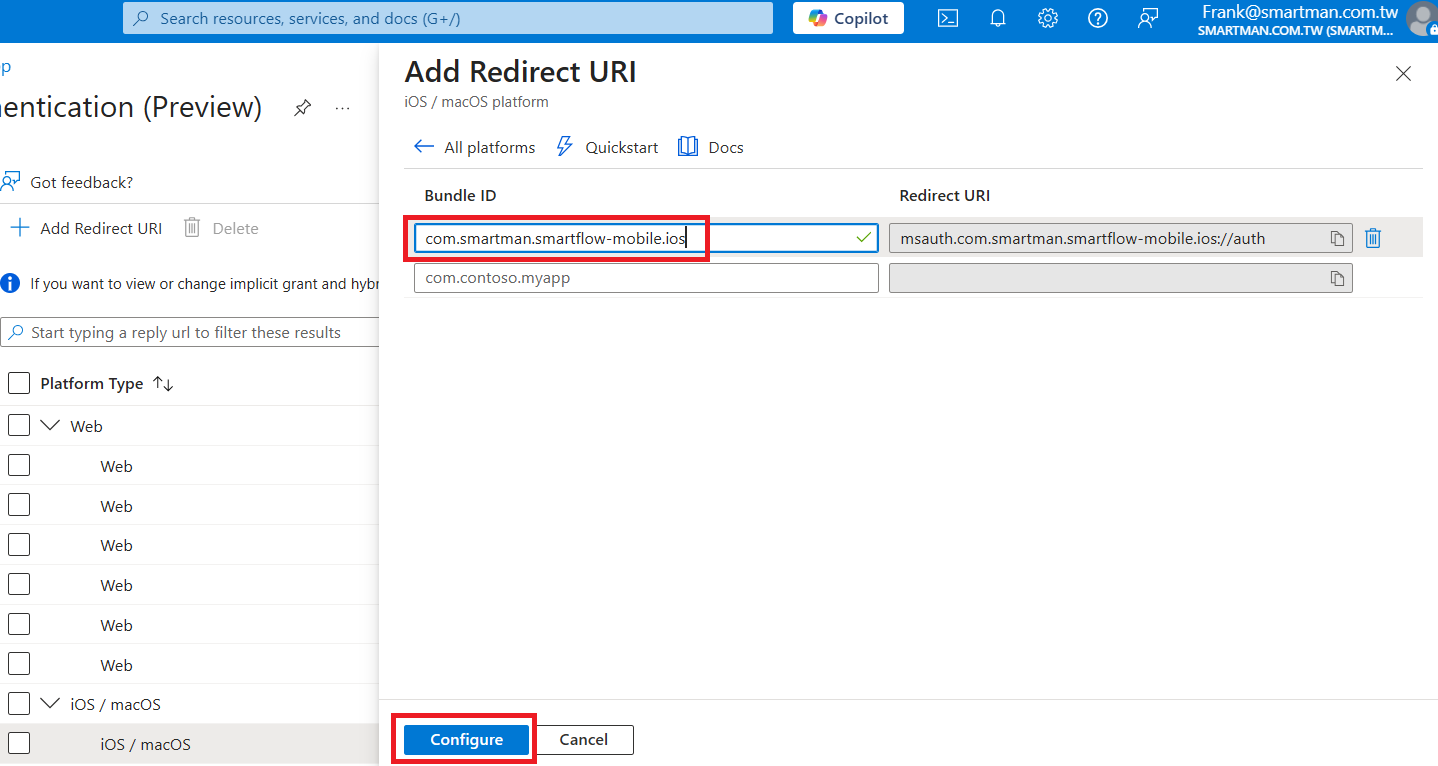Screen dimensions: 1438x766
Task: Collapse the Web platform group
Action: pos(50,426)
